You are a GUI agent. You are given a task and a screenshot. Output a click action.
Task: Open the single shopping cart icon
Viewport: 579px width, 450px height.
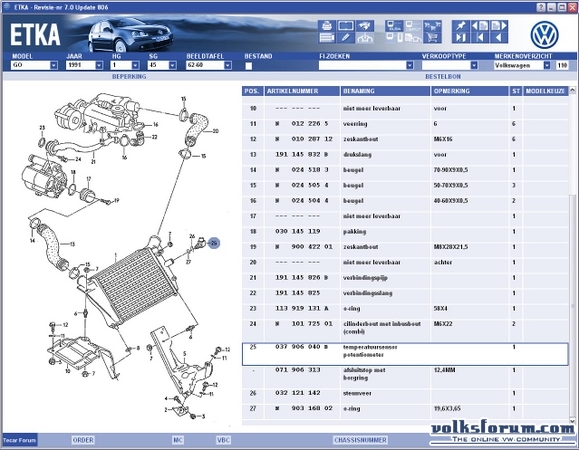coord(432,37)
